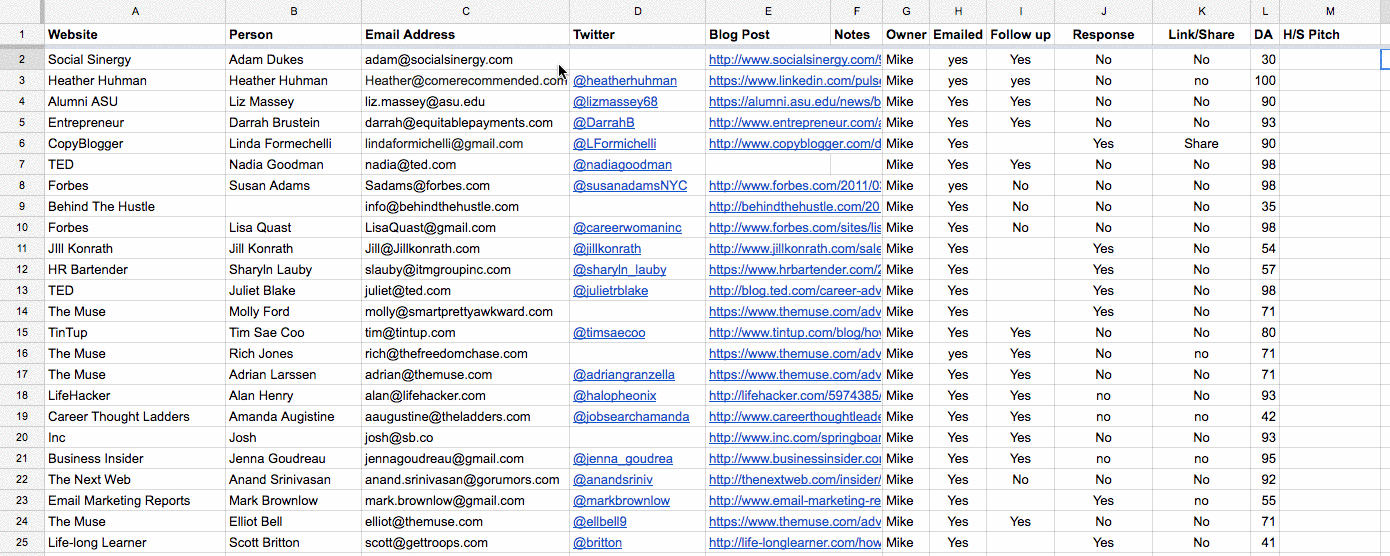Open the copyblogger.com blog post link
The height and width of the screenshot is (556, 1390).
[x=794, y=144]
